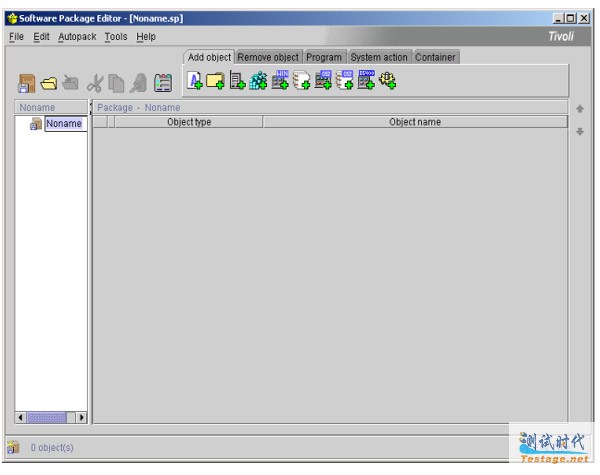Click the Object type column header
This screenshot has width=600, height=475.
click(x=189, y=122)
